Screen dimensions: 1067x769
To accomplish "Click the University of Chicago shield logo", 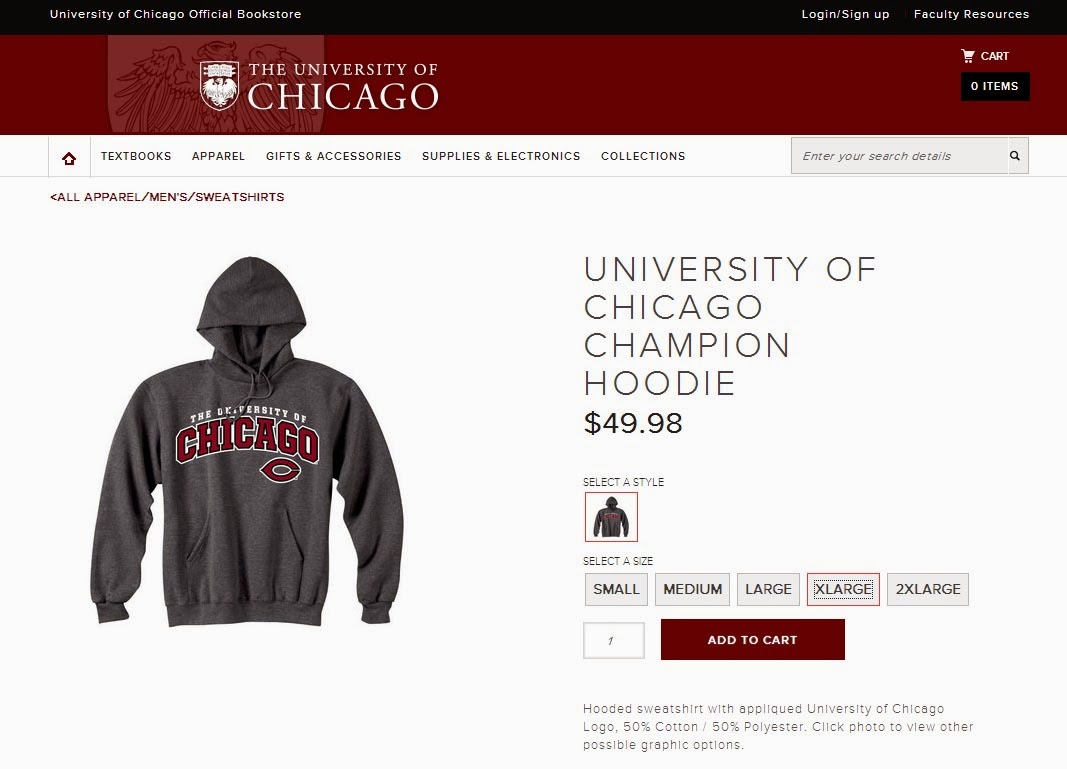I will (219, 85).
